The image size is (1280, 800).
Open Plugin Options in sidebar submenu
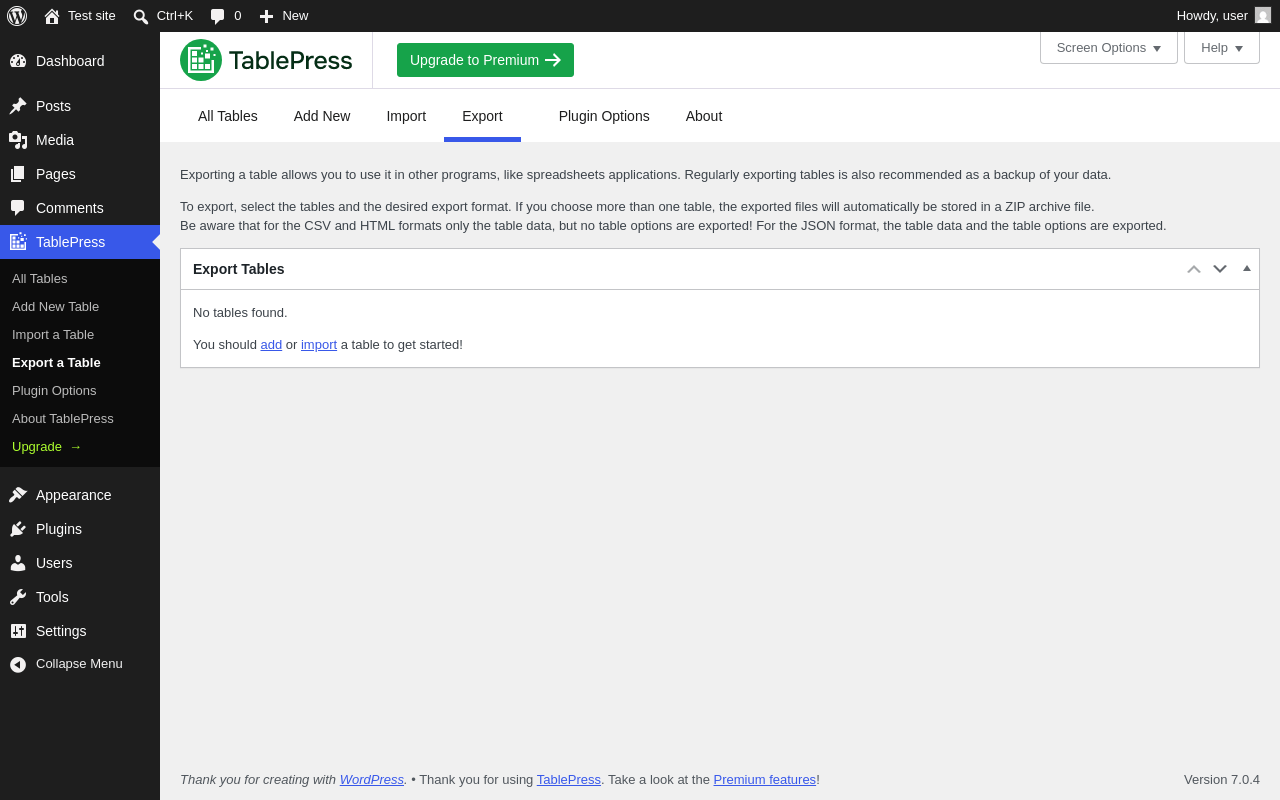pos(80,390)
